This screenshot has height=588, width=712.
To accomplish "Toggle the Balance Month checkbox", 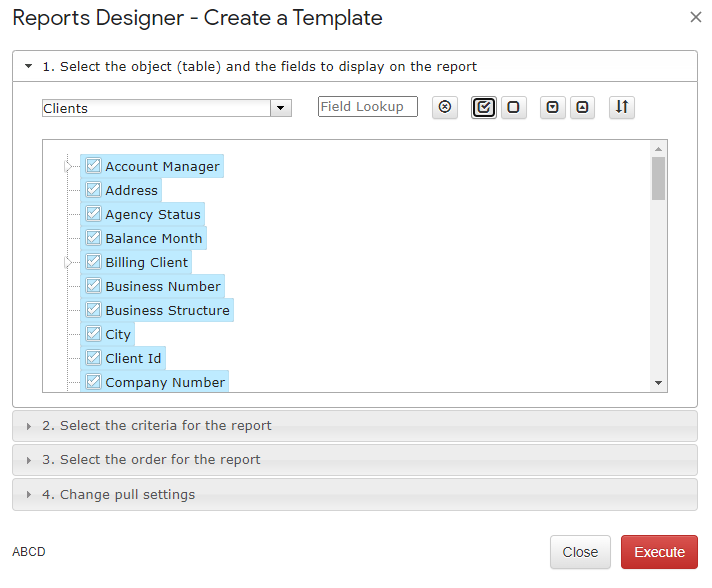I will [x=93, y=237].
